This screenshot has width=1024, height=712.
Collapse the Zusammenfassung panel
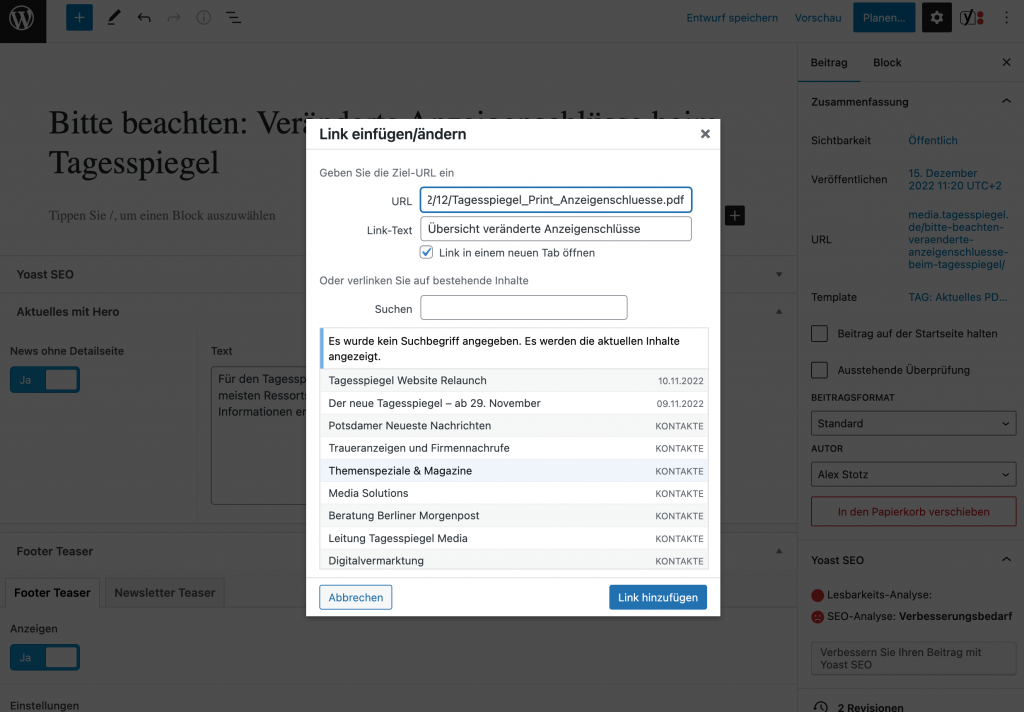[x=1006, y=101]
